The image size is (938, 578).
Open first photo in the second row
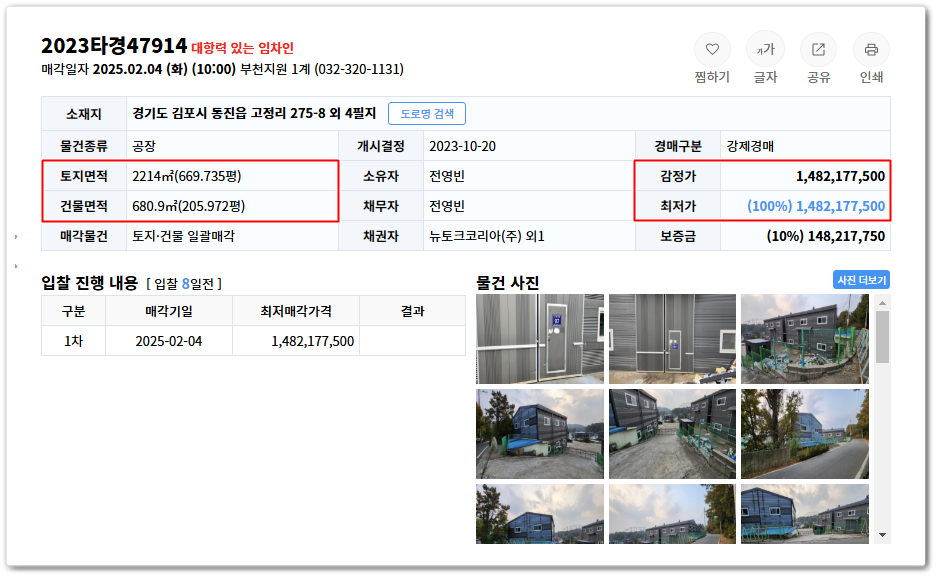click(x=540, y=434)
